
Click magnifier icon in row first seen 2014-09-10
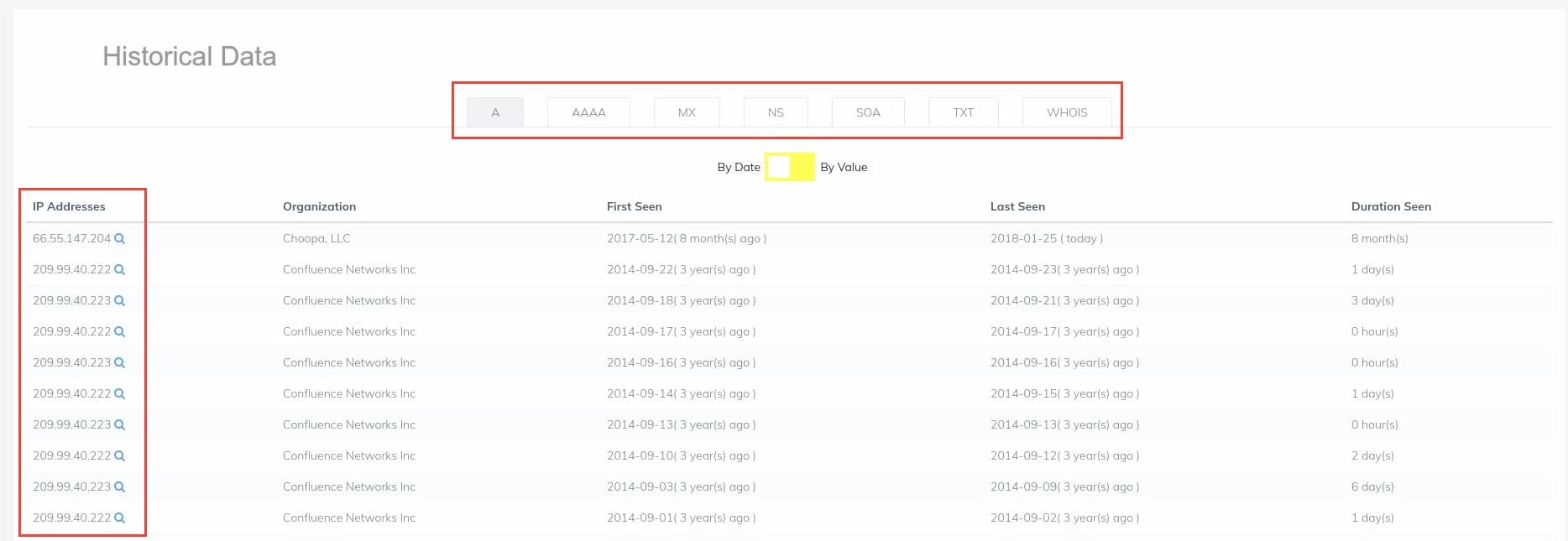120,456
